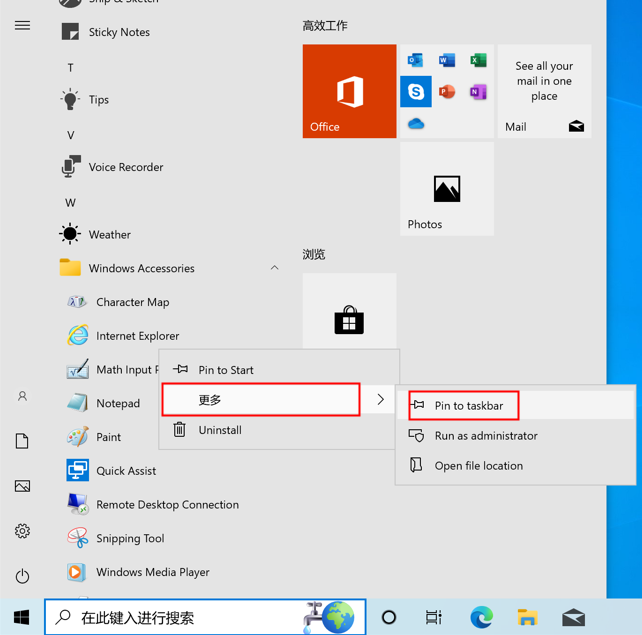Click the taskbar search box

180,617
